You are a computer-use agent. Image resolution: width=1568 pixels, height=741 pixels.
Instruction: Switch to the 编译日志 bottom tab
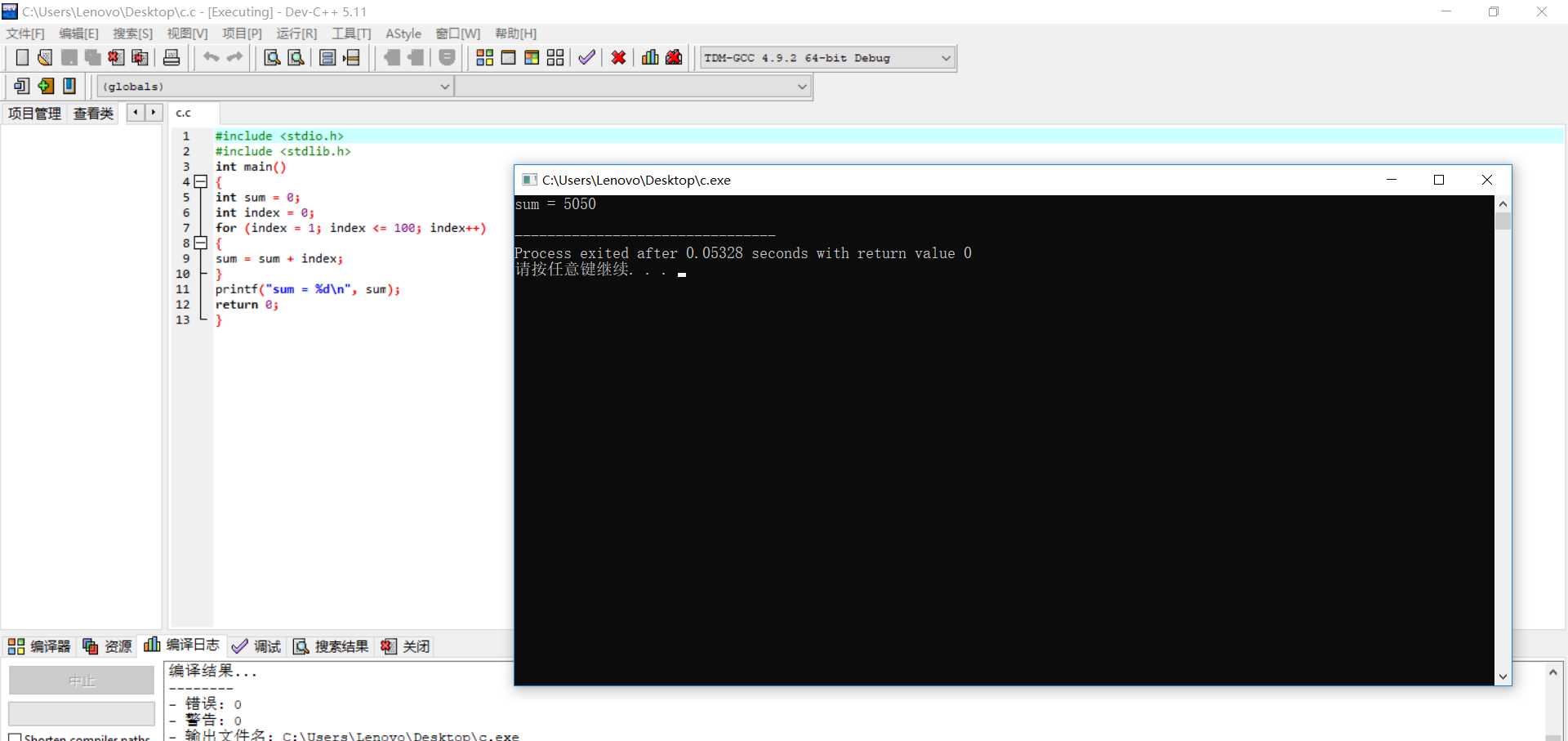point(182,645)
